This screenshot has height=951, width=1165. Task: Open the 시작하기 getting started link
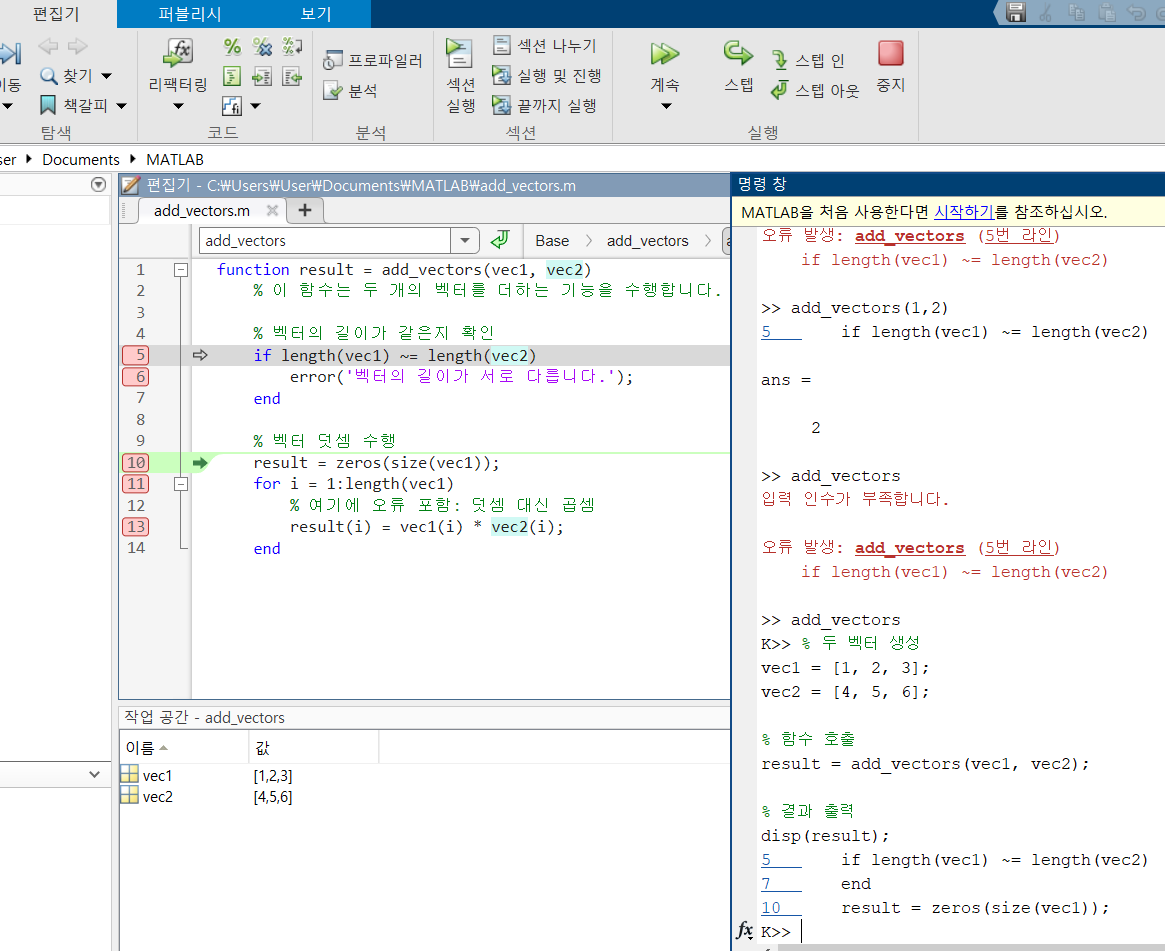[963, 212]
